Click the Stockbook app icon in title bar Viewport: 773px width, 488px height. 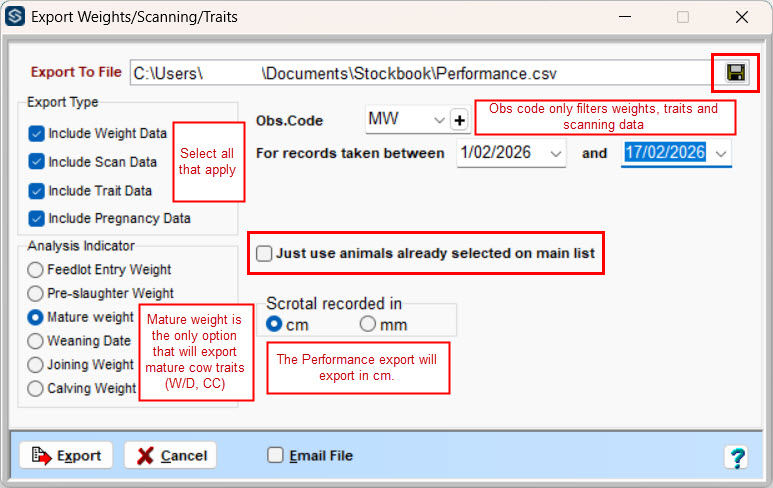click(15, 17)
